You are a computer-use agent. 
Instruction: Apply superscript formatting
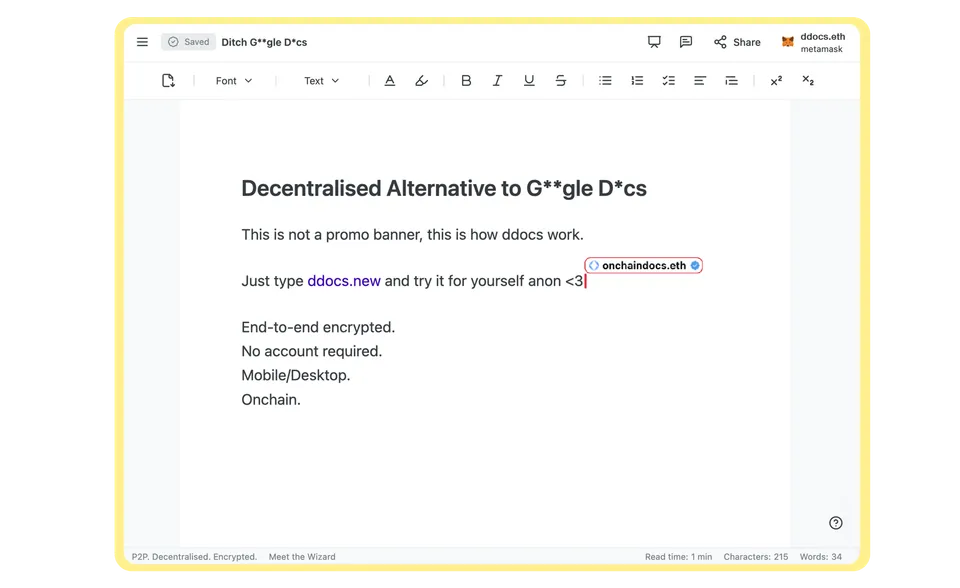[776, 80]
